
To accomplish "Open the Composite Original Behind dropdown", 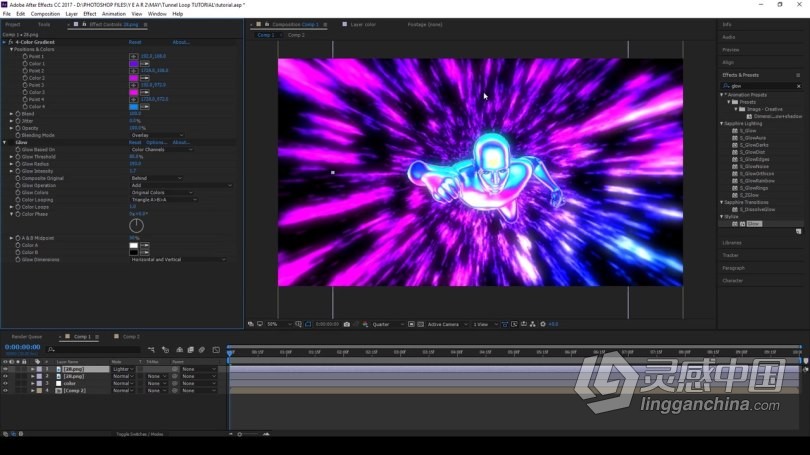I will click(x=156, y=178).
